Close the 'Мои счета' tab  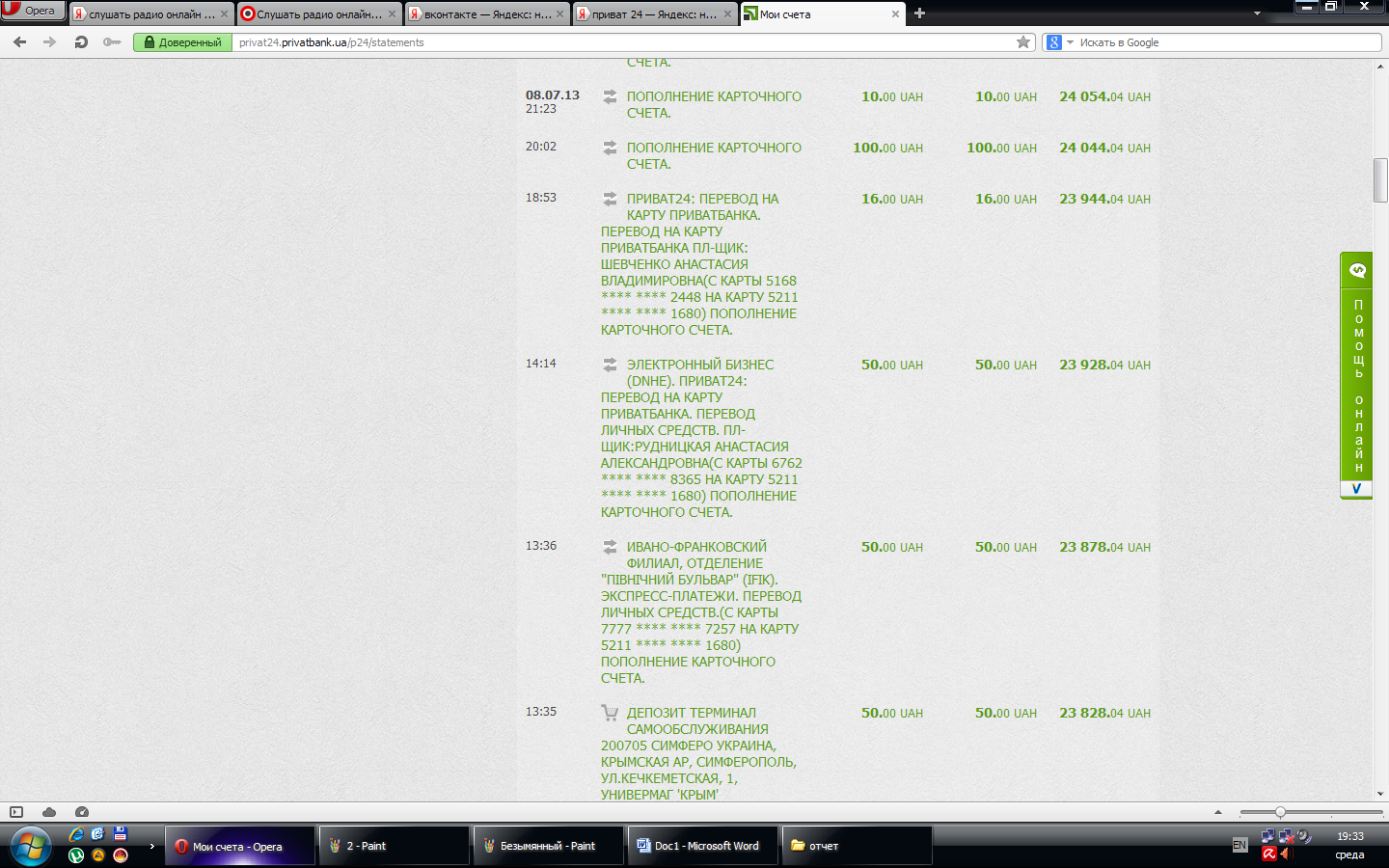click(x=895, y=14)
